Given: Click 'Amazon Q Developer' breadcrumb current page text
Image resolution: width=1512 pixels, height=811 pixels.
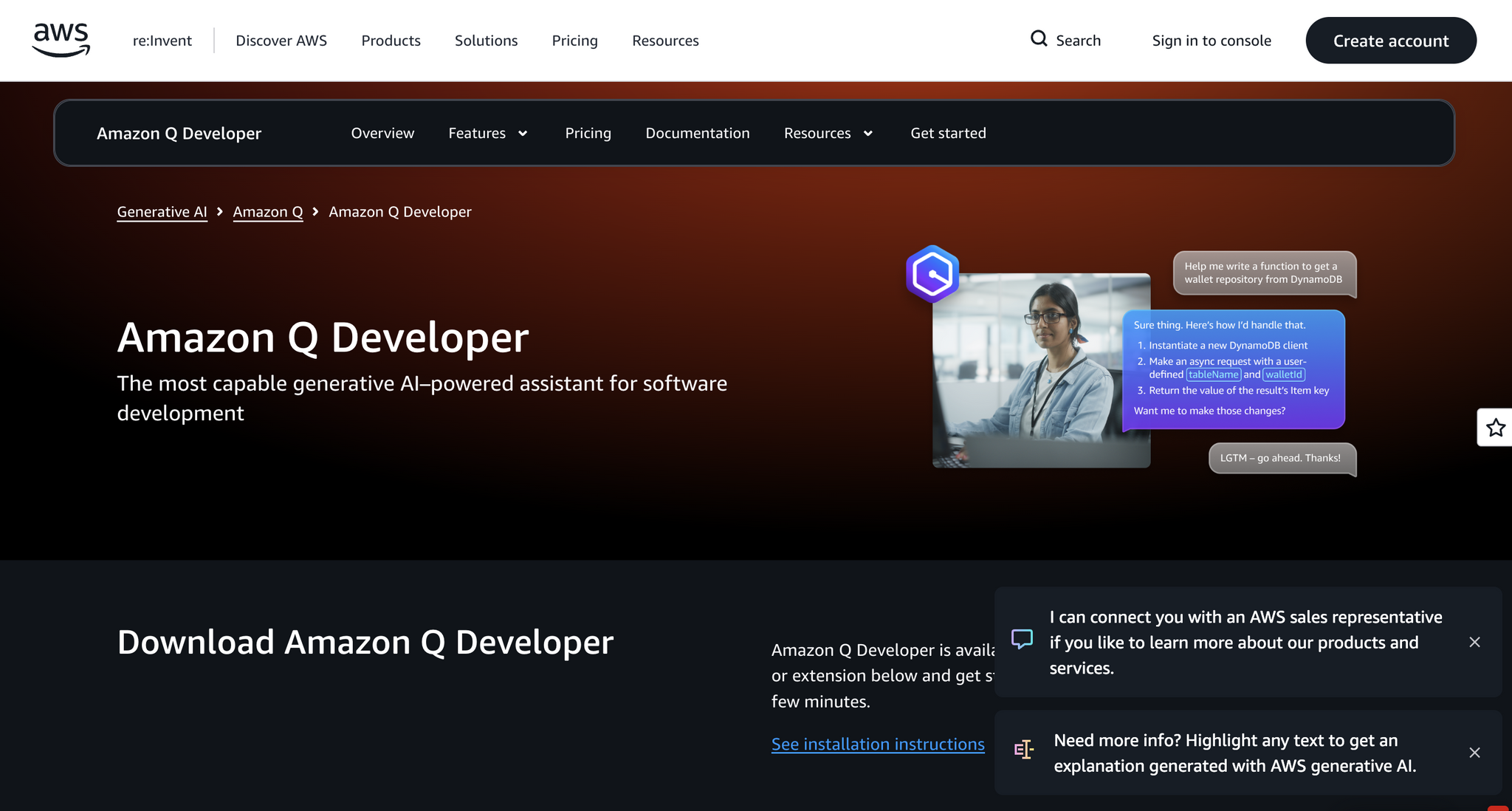Looking at the screenshot, I should pos(400,212).
